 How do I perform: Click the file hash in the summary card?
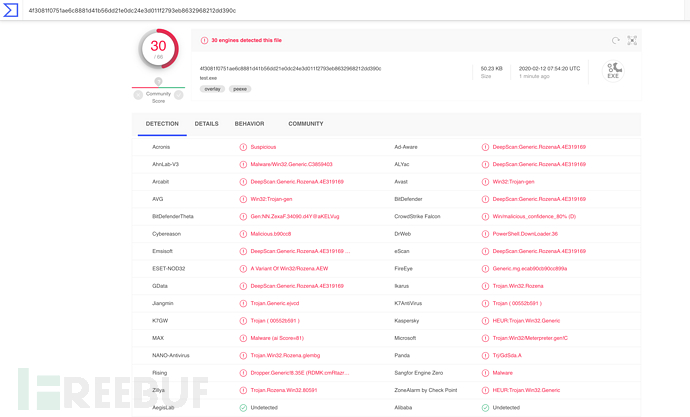(290, 69)
